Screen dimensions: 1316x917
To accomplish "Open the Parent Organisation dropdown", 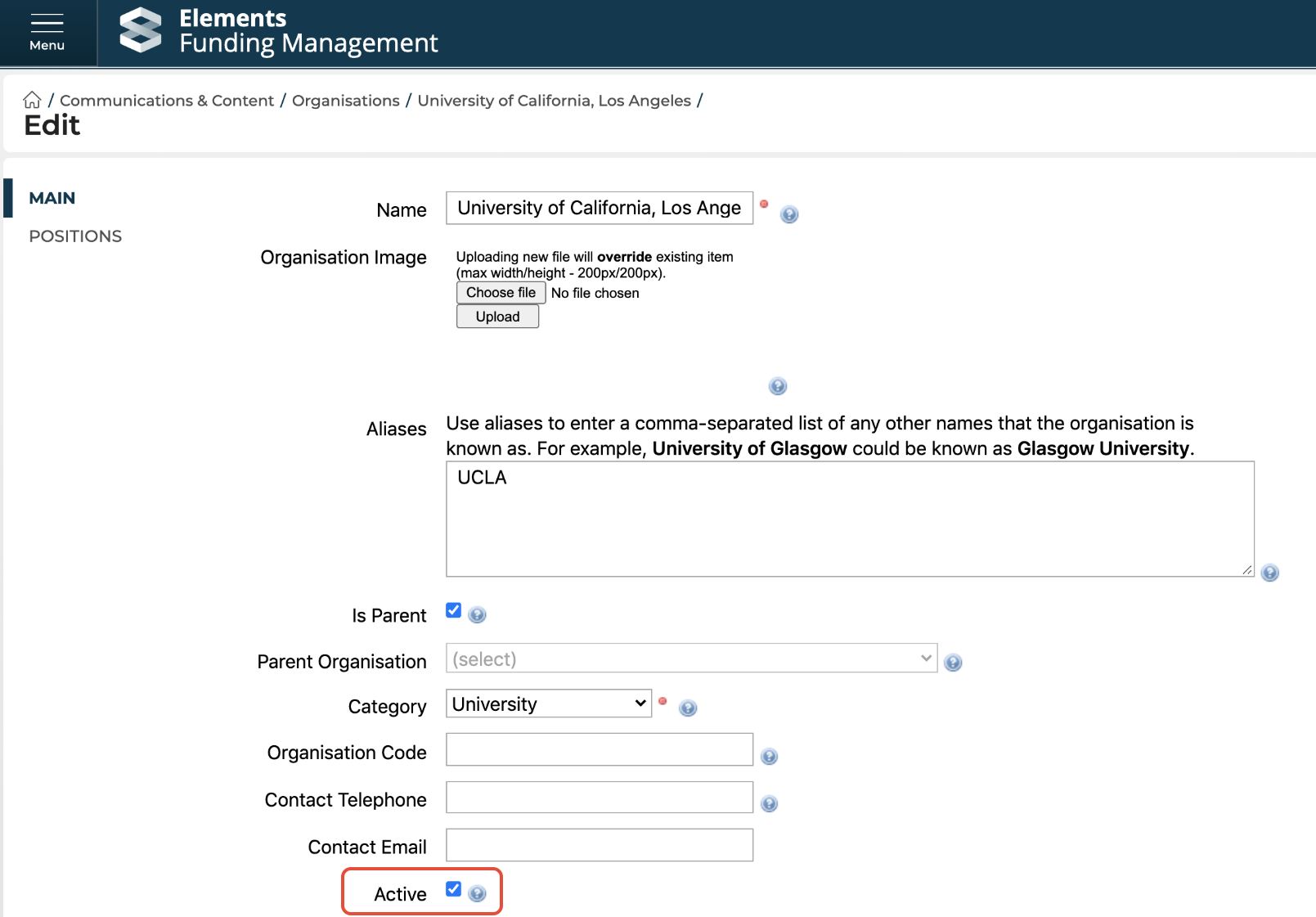I will coord(691,659).
